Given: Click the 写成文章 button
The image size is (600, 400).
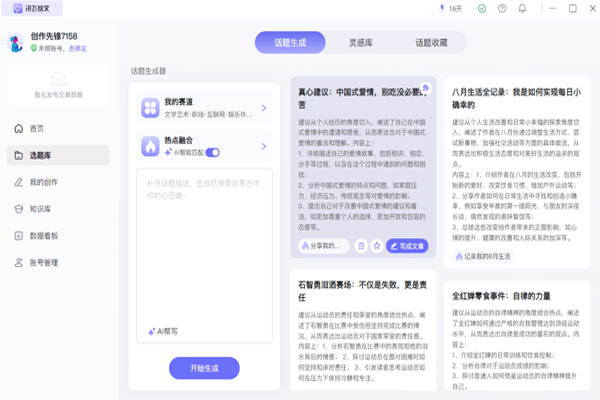Looking at the screenshot, I should [x=409, y=245].
